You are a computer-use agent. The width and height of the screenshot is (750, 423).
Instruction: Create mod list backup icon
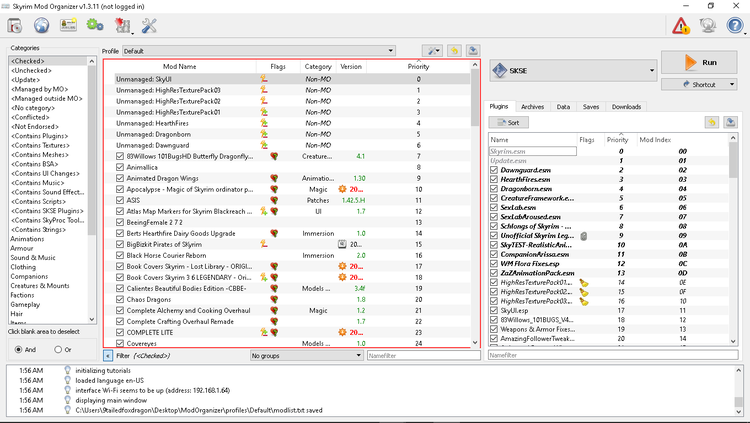[x=473, y=51]
